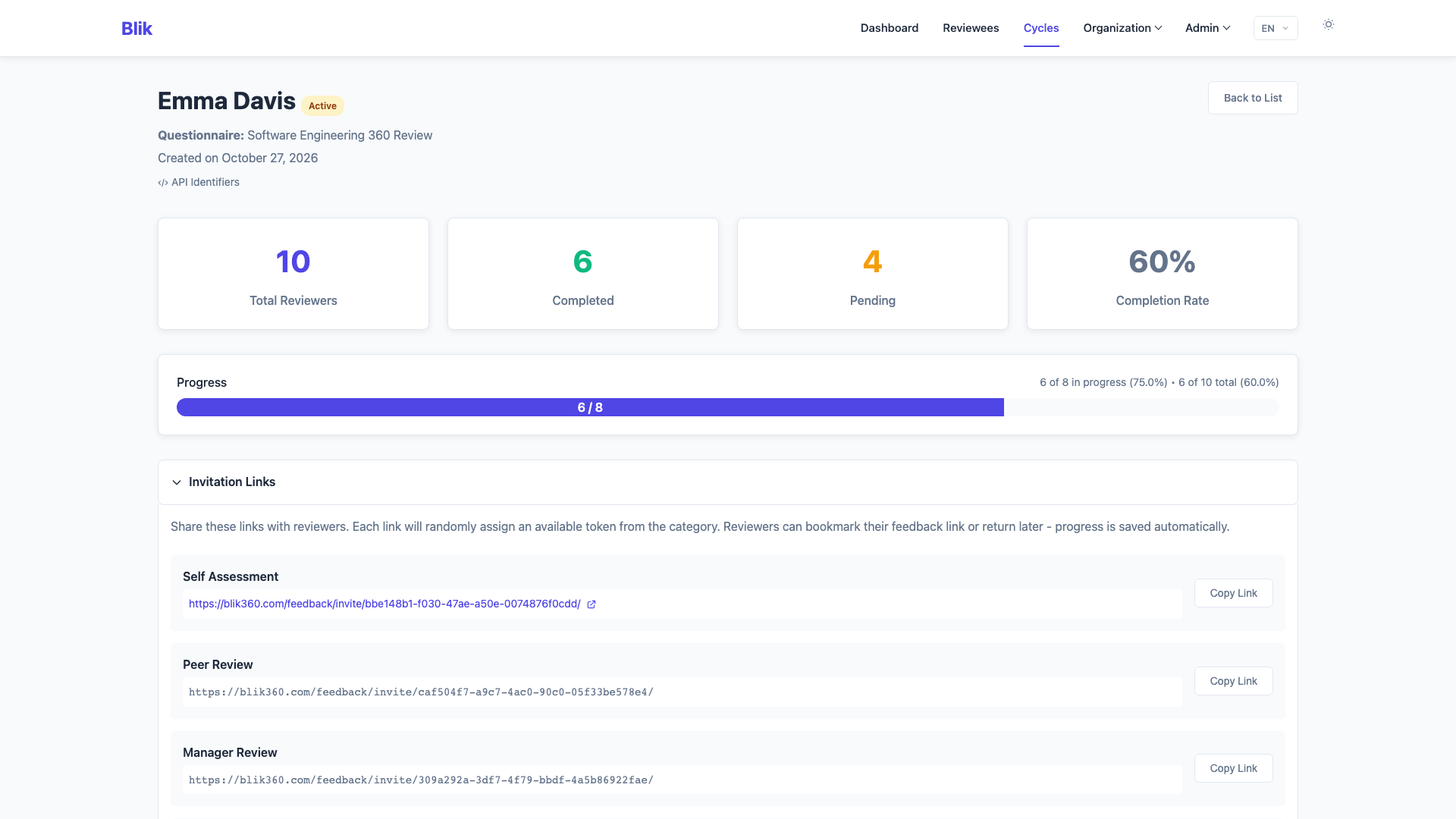Click the Manager Review invite URL field
Image resolution: width=1456 pixels, height=819 pixels.
coord(682,780)
